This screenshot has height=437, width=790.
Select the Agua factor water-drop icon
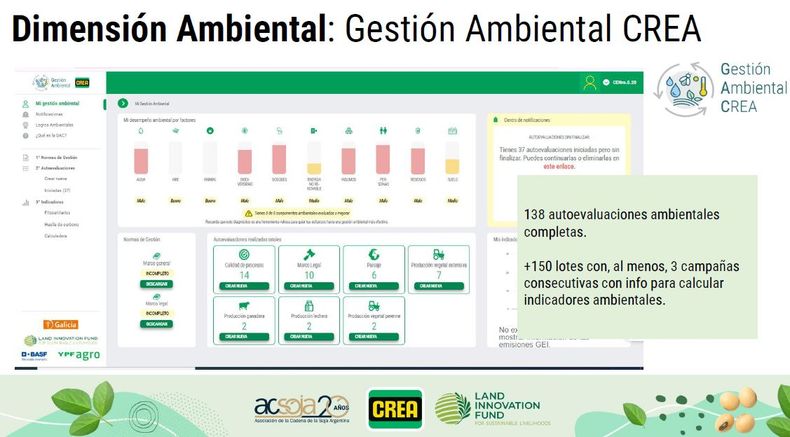tap(141, 131)
